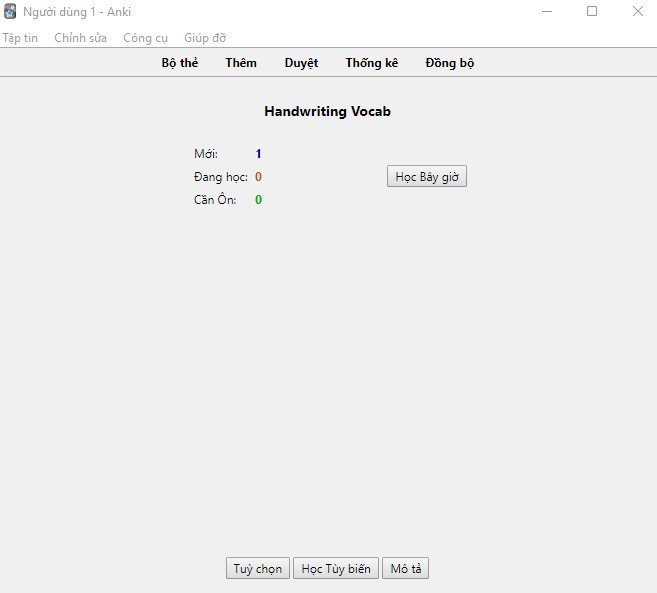Open the Chỉnh sửa menu
The width and height of the screenshot is (657, 593).
pos(80,38)
